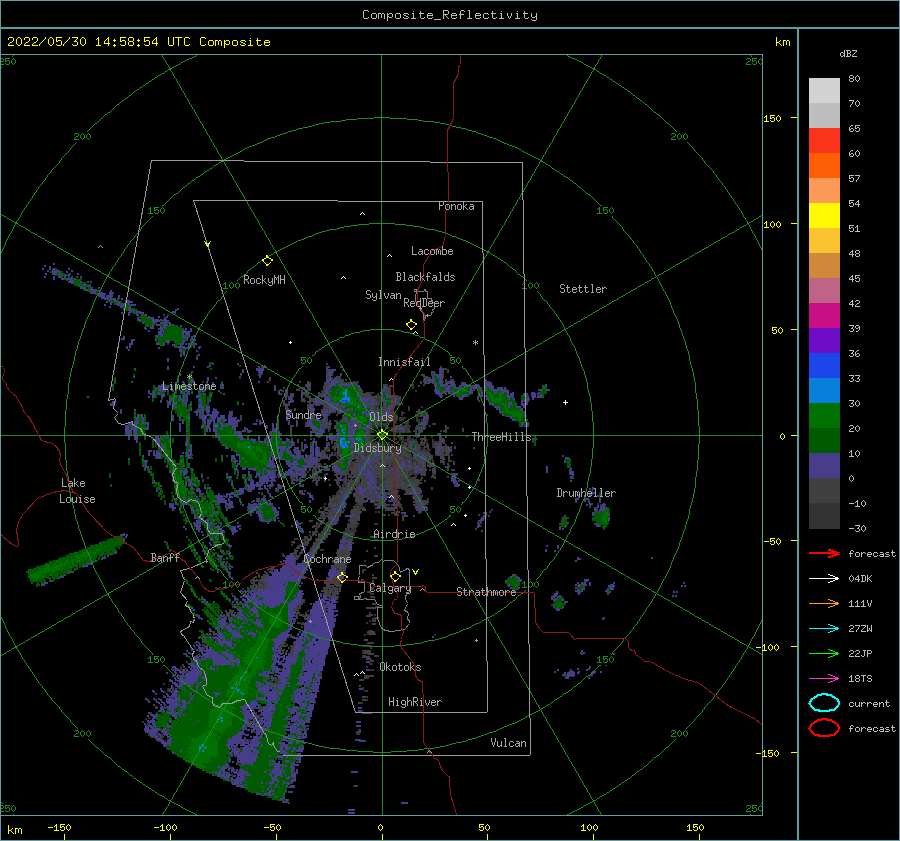The height and width of the screenshot is (841, 900).
Task: Select the light blue 33–30 dBZ swatch
Action: point(824,390)
